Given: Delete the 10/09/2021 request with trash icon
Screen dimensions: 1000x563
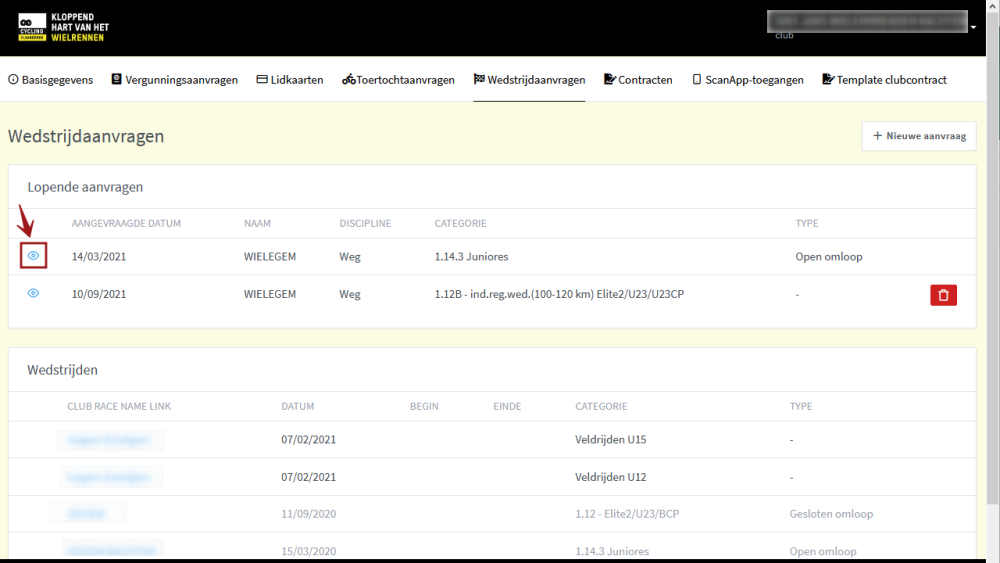Looking at the screenshot, I should click(943, 295).
